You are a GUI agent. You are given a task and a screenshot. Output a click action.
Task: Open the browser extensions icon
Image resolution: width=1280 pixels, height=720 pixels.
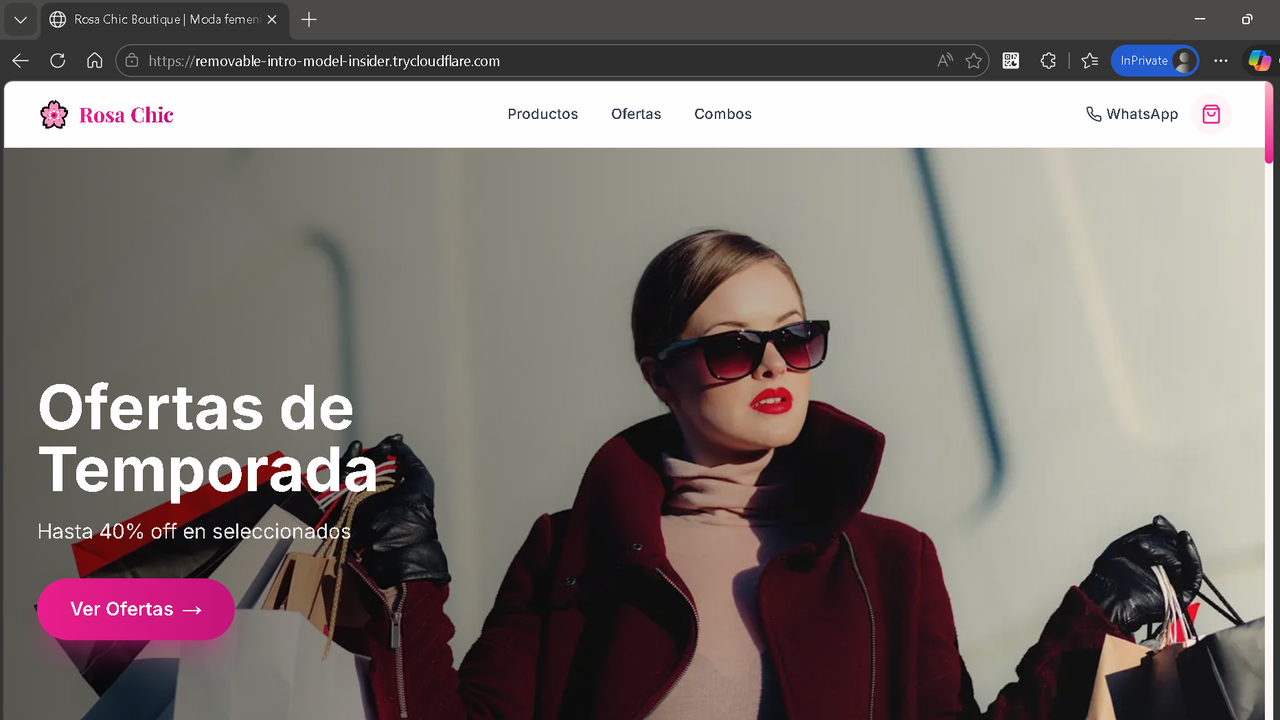click(x=1048, y=60)
